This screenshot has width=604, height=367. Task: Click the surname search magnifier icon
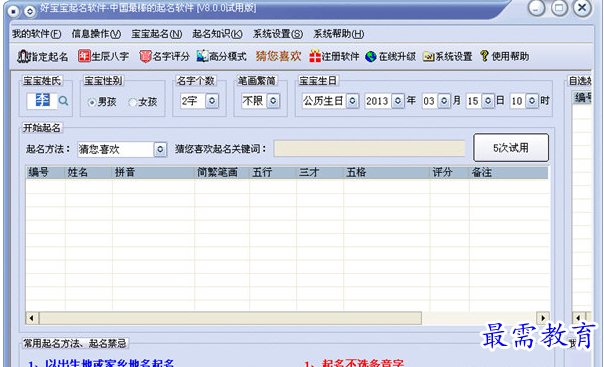pyautogui.click(x=64, y=101)
